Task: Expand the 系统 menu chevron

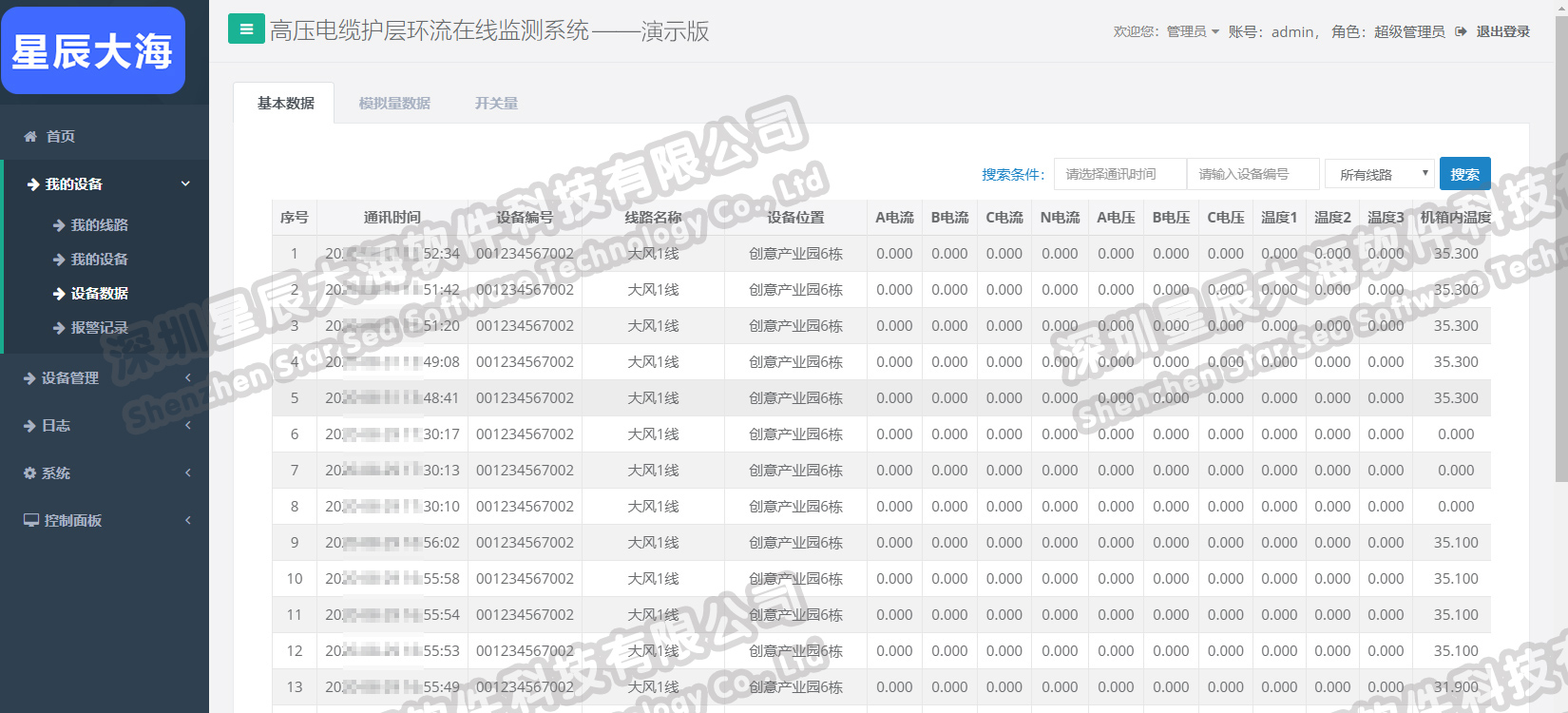Action: click(x=188, y=472)
